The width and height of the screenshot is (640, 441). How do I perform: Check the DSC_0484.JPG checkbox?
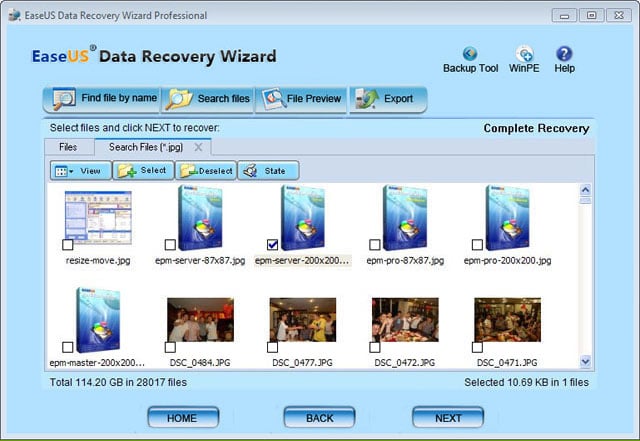tap(170, 347)
